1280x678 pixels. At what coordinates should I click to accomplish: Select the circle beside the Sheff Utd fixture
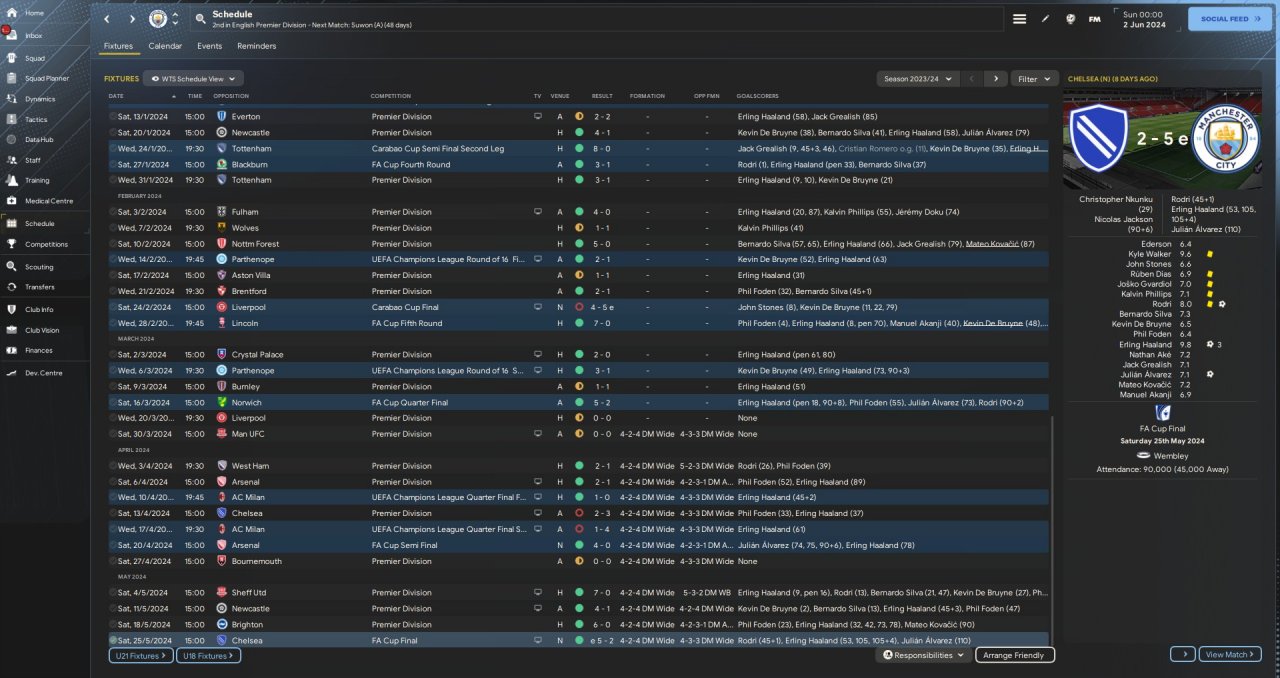[x=113, y=593]
